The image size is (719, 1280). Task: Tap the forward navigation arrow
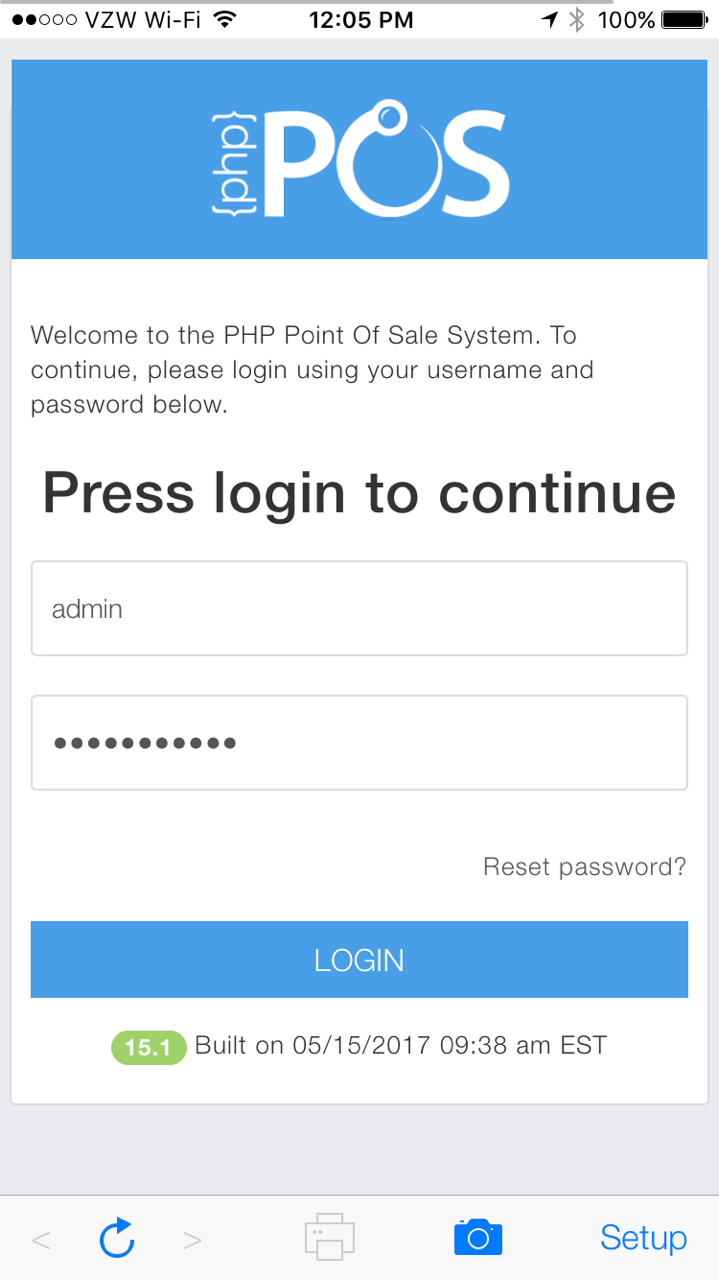pyautogui.click(x=193, y=1241)
